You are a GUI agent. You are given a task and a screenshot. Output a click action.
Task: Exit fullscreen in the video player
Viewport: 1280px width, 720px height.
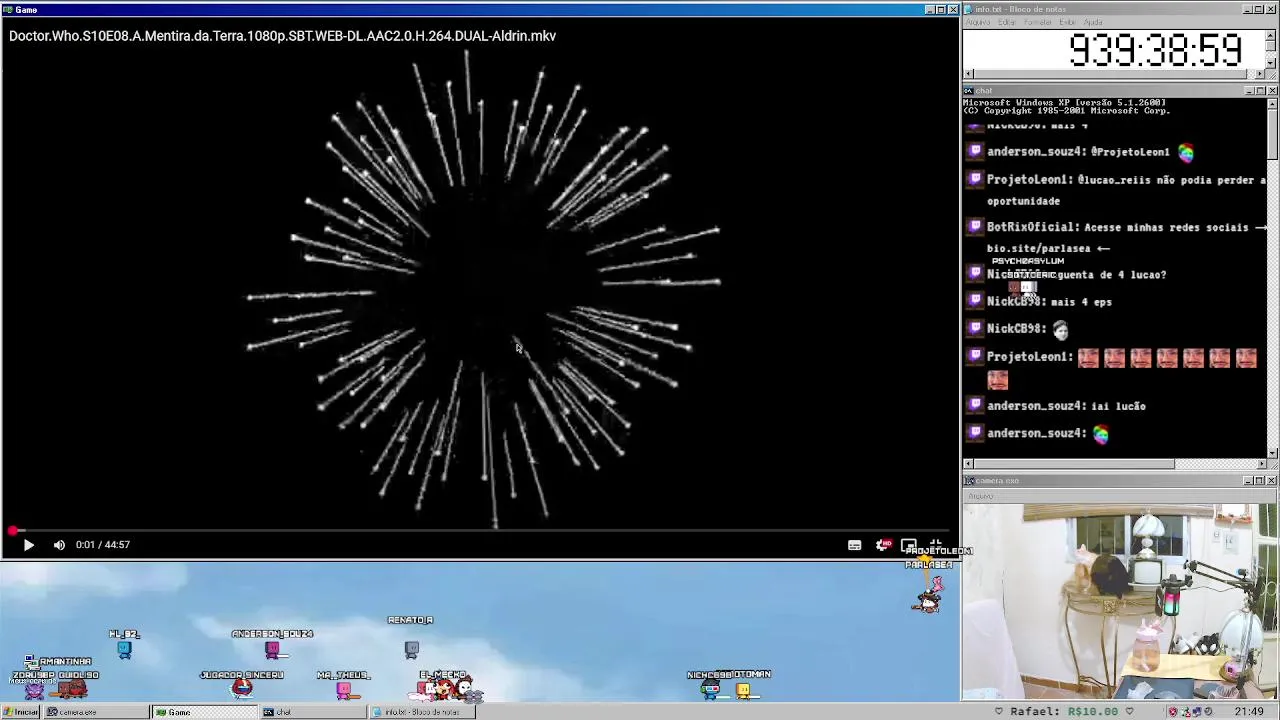point(936,545)
